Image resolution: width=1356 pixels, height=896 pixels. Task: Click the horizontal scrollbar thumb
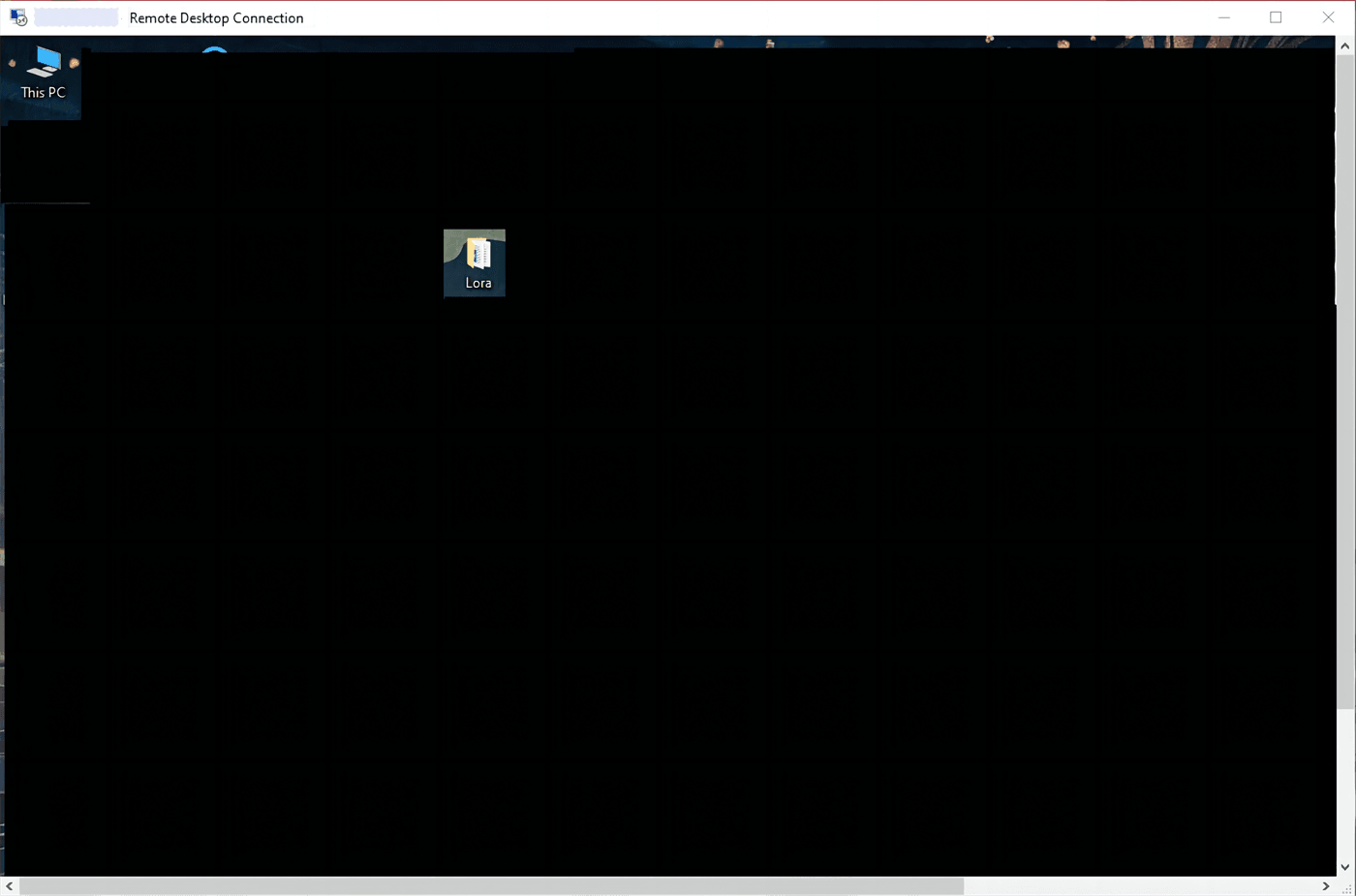pyautogui.click(x=491, y=886)
